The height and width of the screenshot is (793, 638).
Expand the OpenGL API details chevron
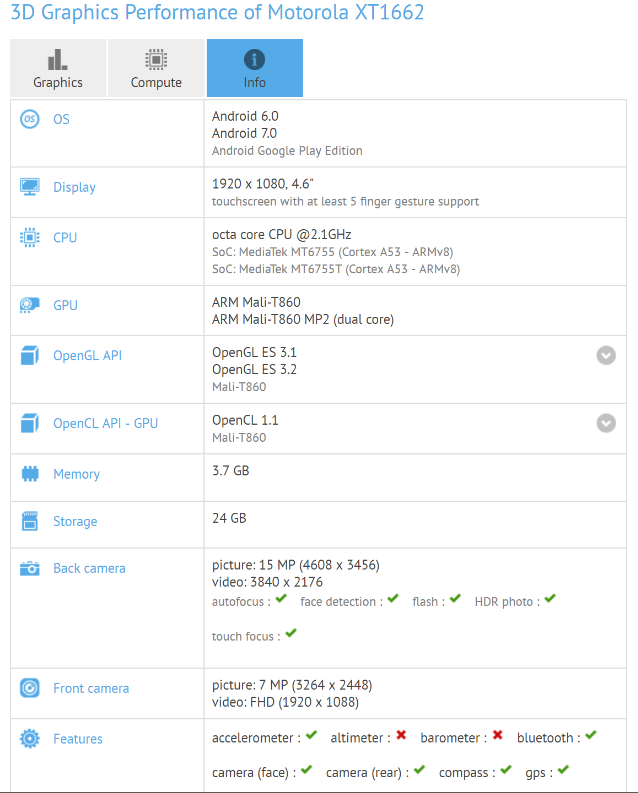pos(606,356)
